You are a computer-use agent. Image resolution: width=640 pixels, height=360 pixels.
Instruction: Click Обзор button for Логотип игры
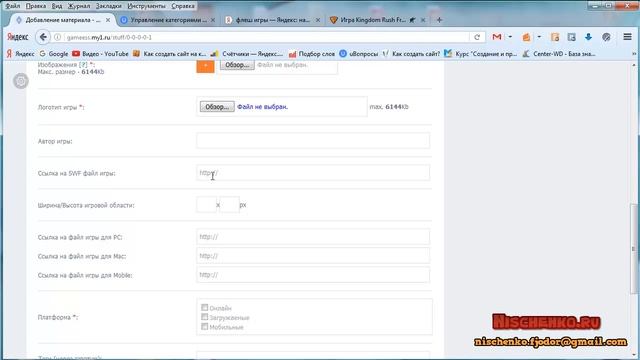[217, 107]
